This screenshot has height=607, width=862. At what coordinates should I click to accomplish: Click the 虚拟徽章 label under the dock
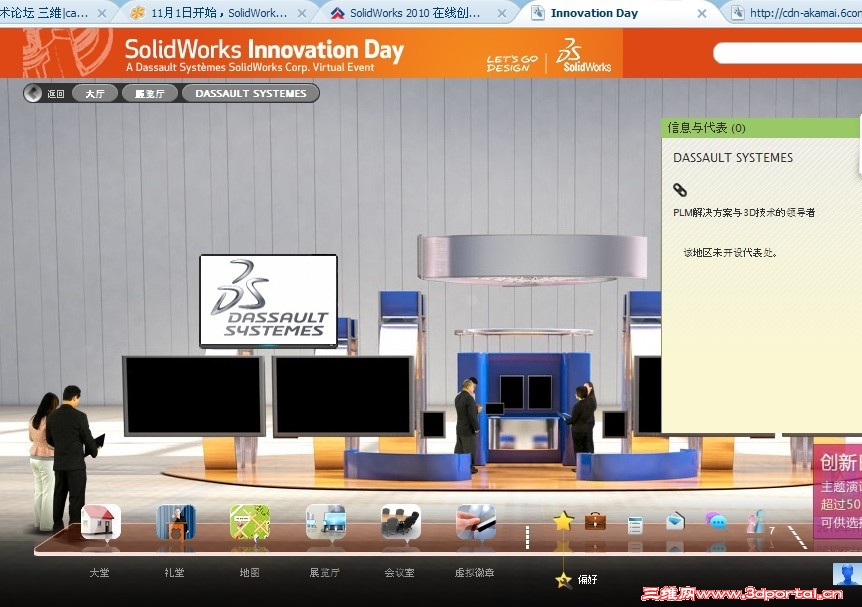click(474, 573)
